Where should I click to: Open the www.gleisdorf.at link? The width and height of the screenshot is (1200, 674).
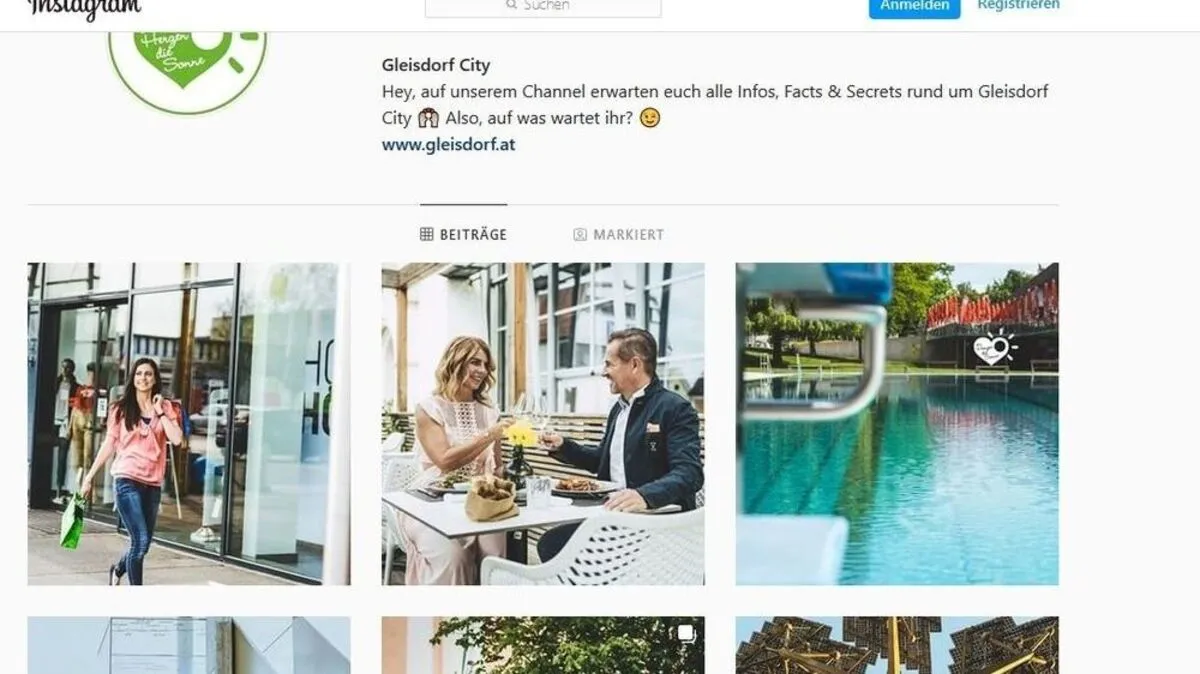click(x=448, y=144)
